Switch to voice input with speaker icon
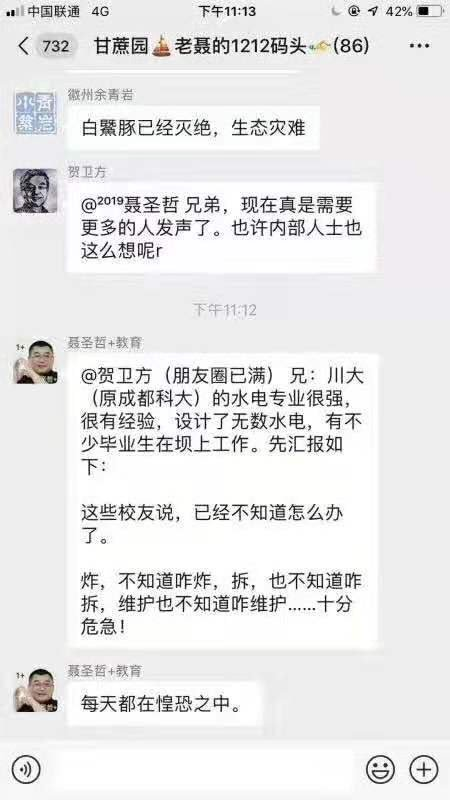The height and width of the screenshot is (800, 450). [26, 770]
